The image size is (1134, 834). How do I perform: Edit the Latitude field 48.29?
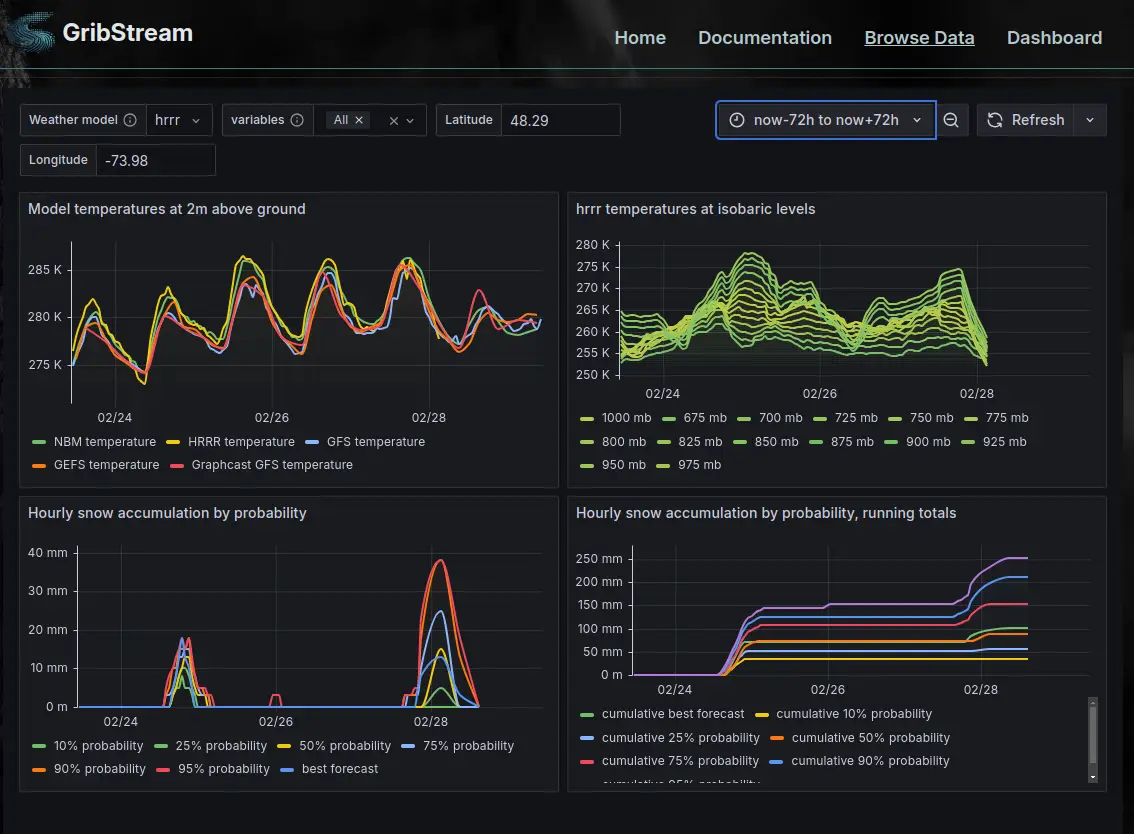tap(560, 120)
